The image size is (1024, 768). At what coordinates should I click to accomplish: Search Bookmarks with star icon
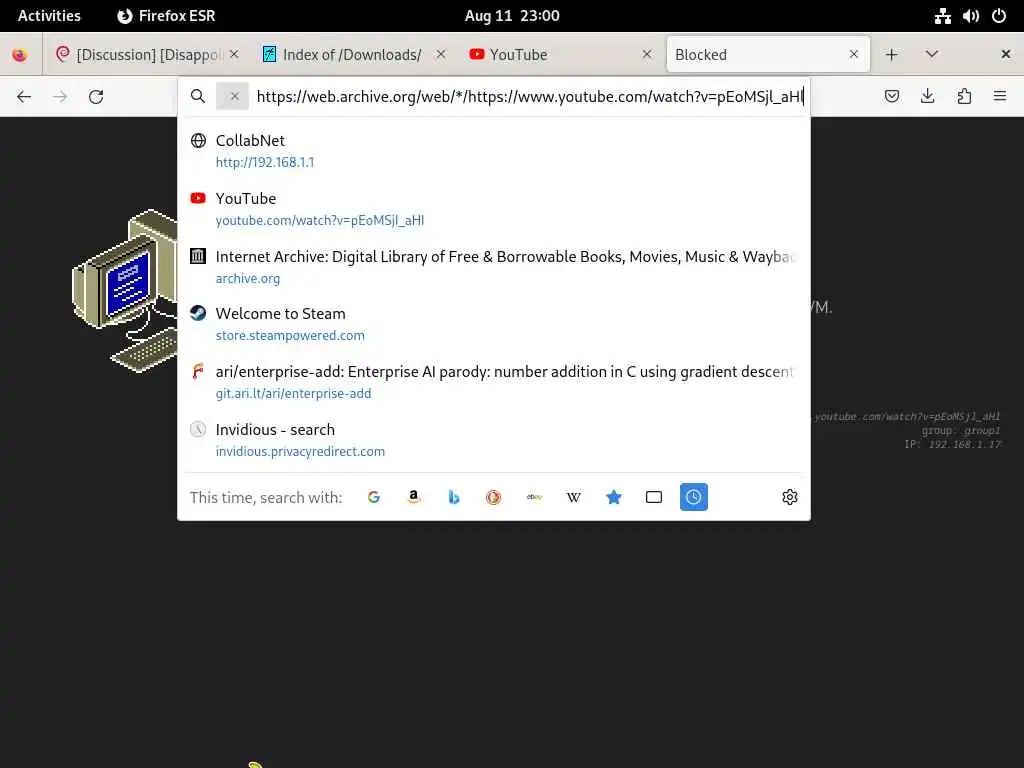(x=614, y=498)
